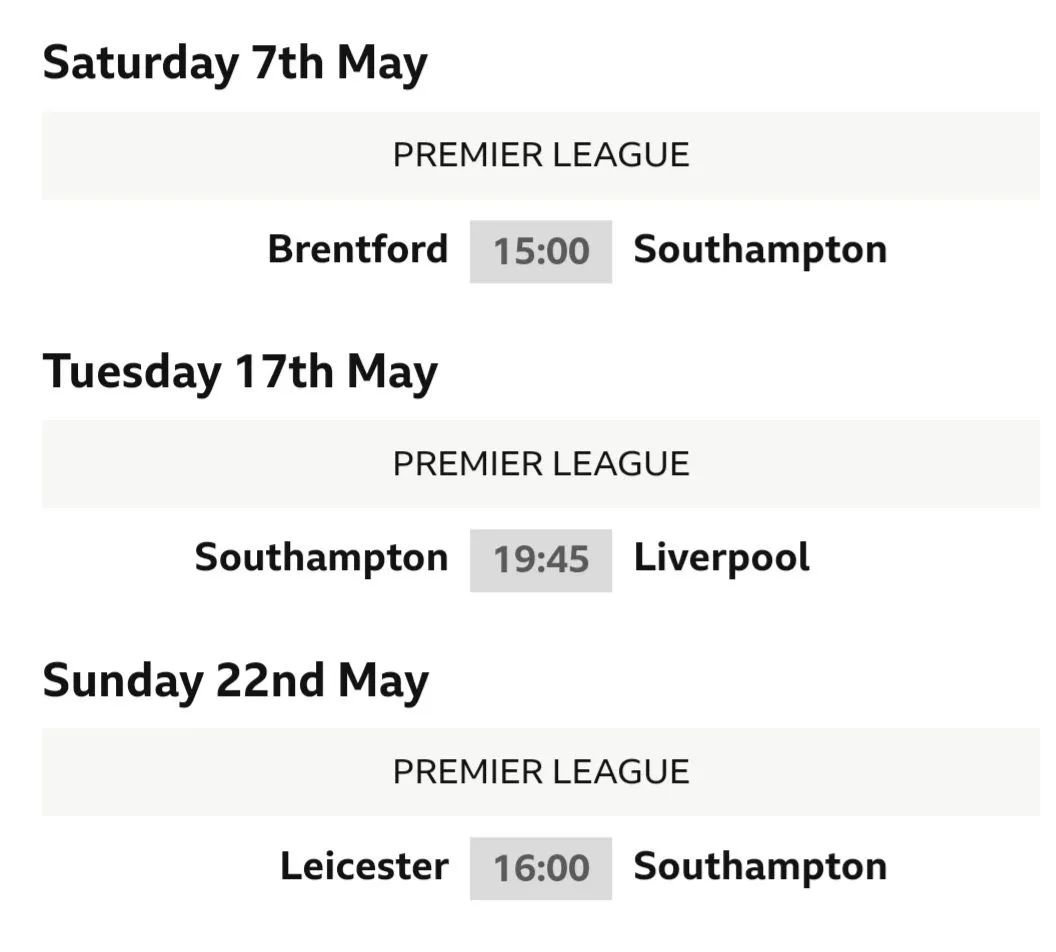
Task: Click the word May in the Tuesday heading
Action: (x=392, y=372)
